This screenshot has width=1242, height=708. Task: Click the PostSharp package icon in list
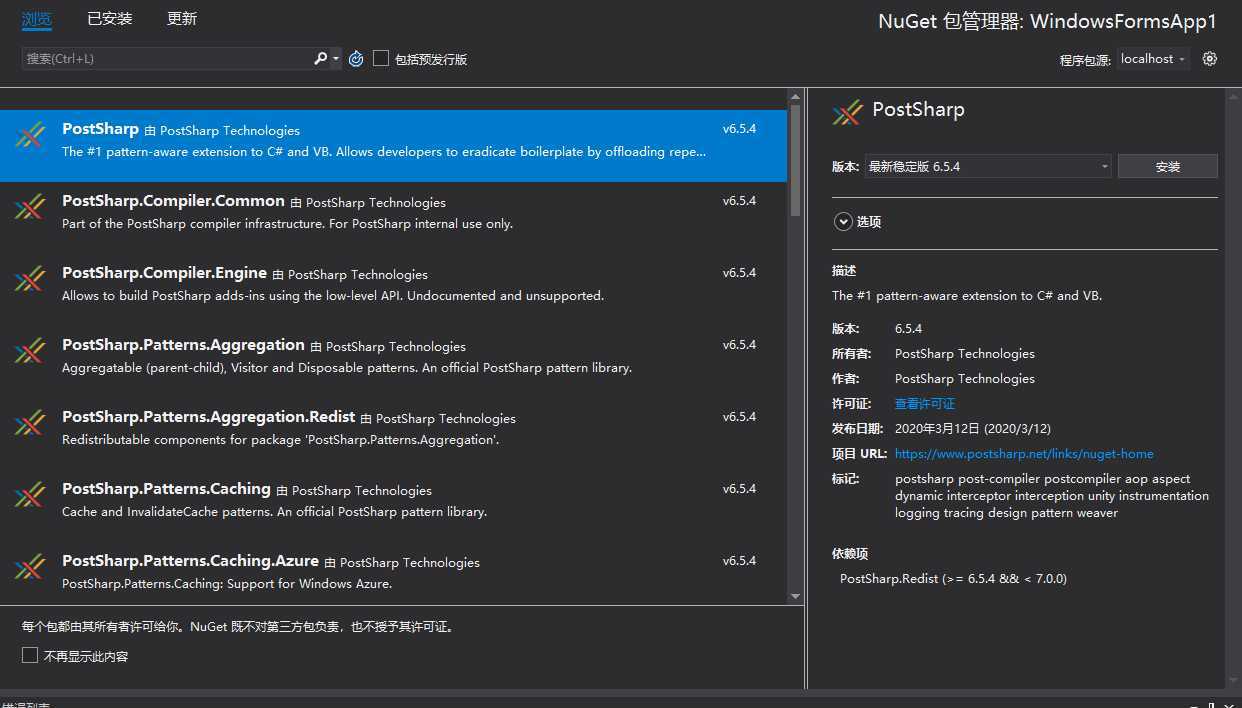click(30, 136)
